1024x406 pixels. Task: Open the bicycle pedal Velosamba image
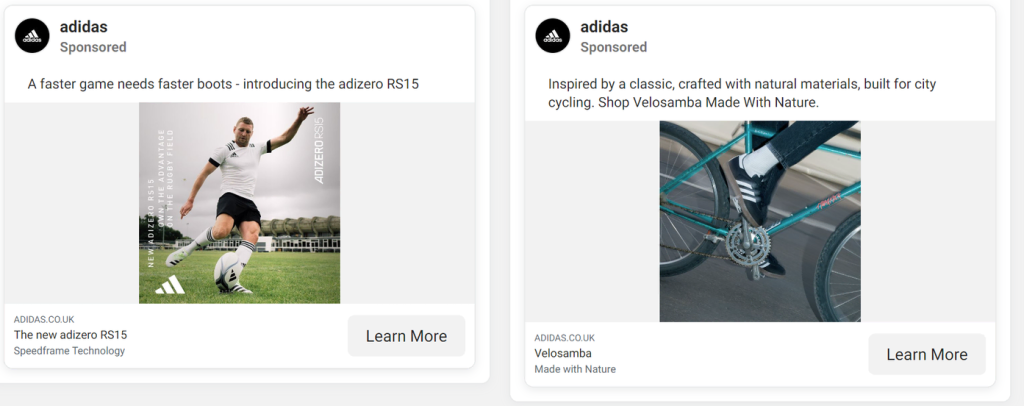point(760,221)
